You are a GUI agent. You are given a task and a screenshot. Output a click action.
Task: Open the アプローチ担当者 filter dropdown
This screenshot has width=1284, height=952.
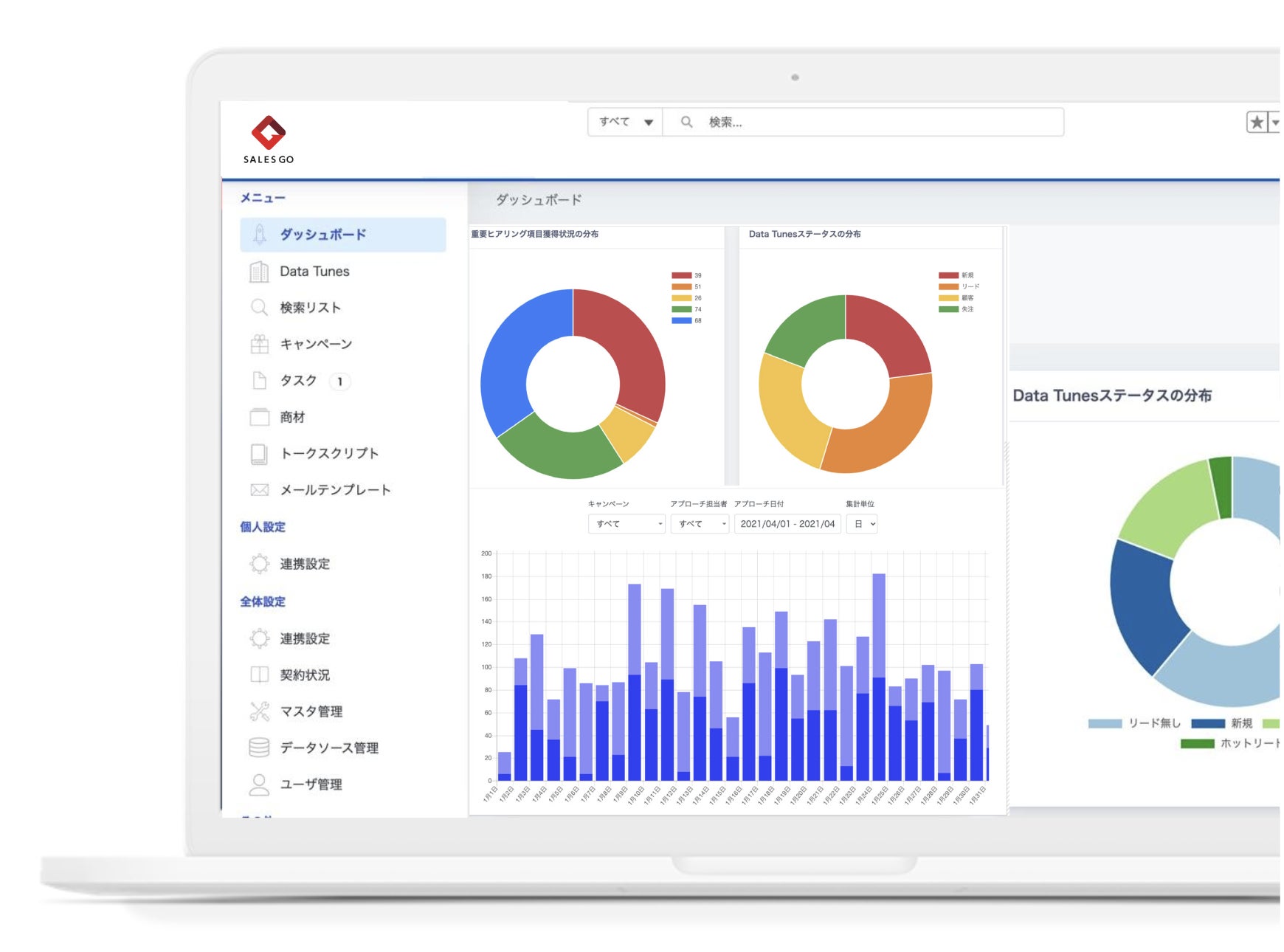700,524
